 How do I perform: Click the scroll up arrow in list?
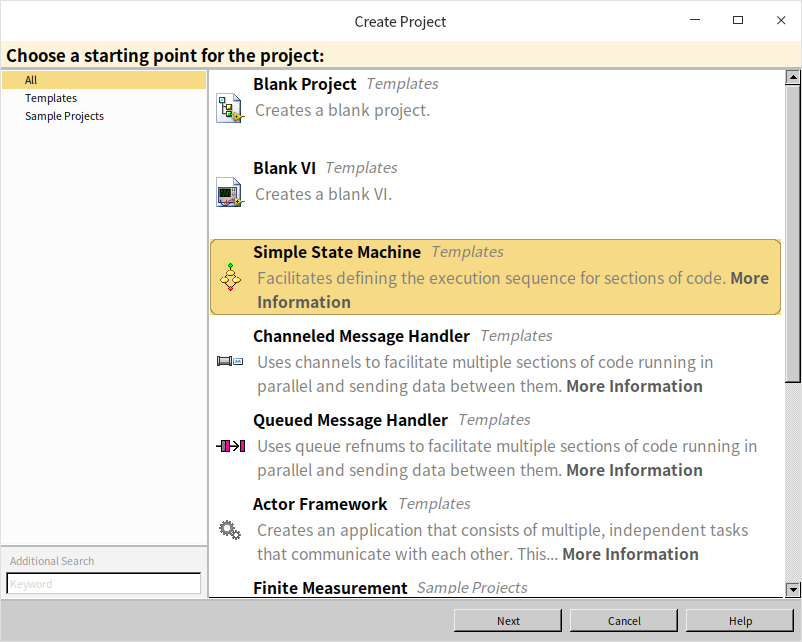[792, 77]
